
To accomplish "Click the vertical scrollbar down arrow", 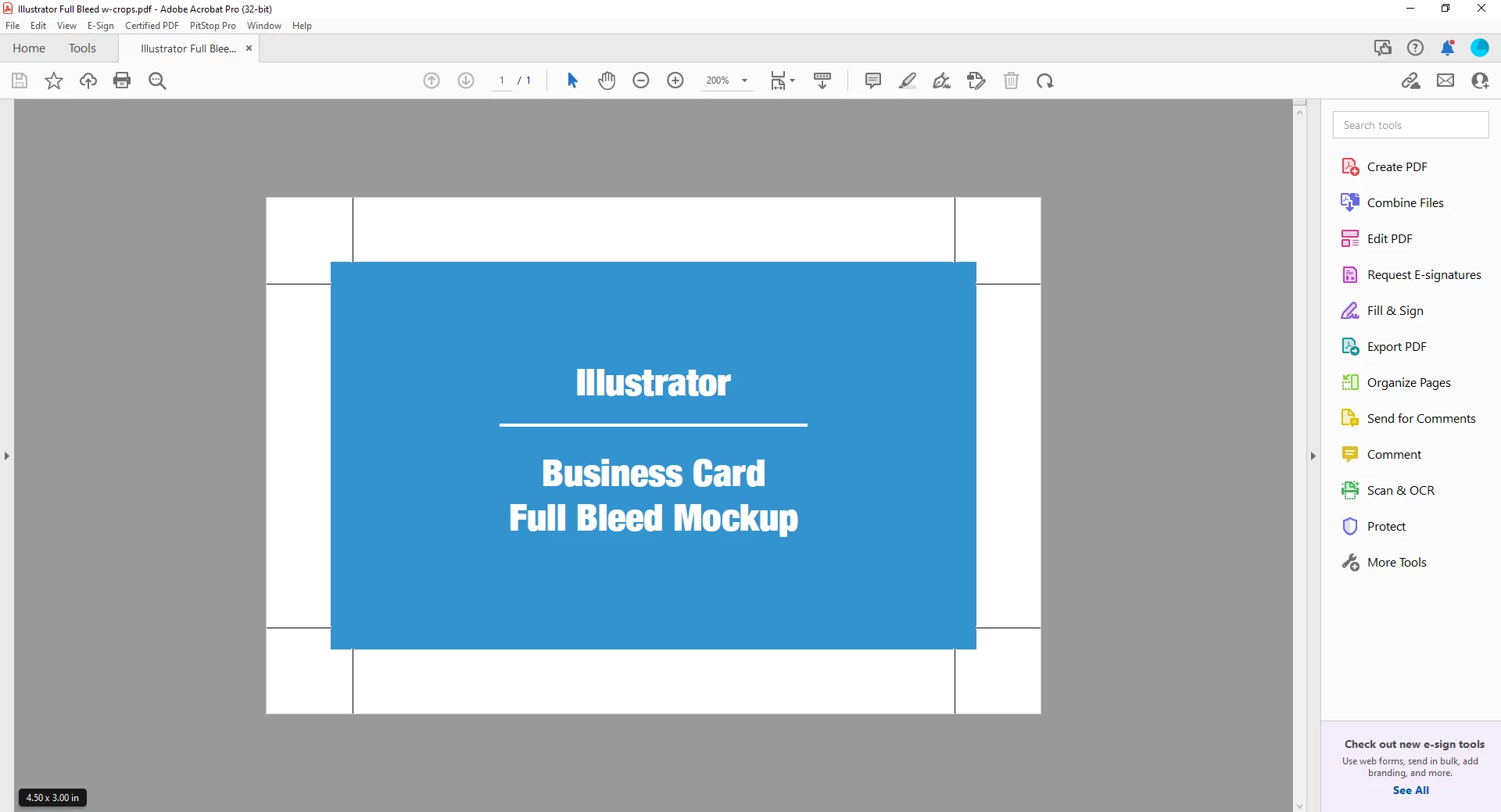I will tap(1300, 806).
